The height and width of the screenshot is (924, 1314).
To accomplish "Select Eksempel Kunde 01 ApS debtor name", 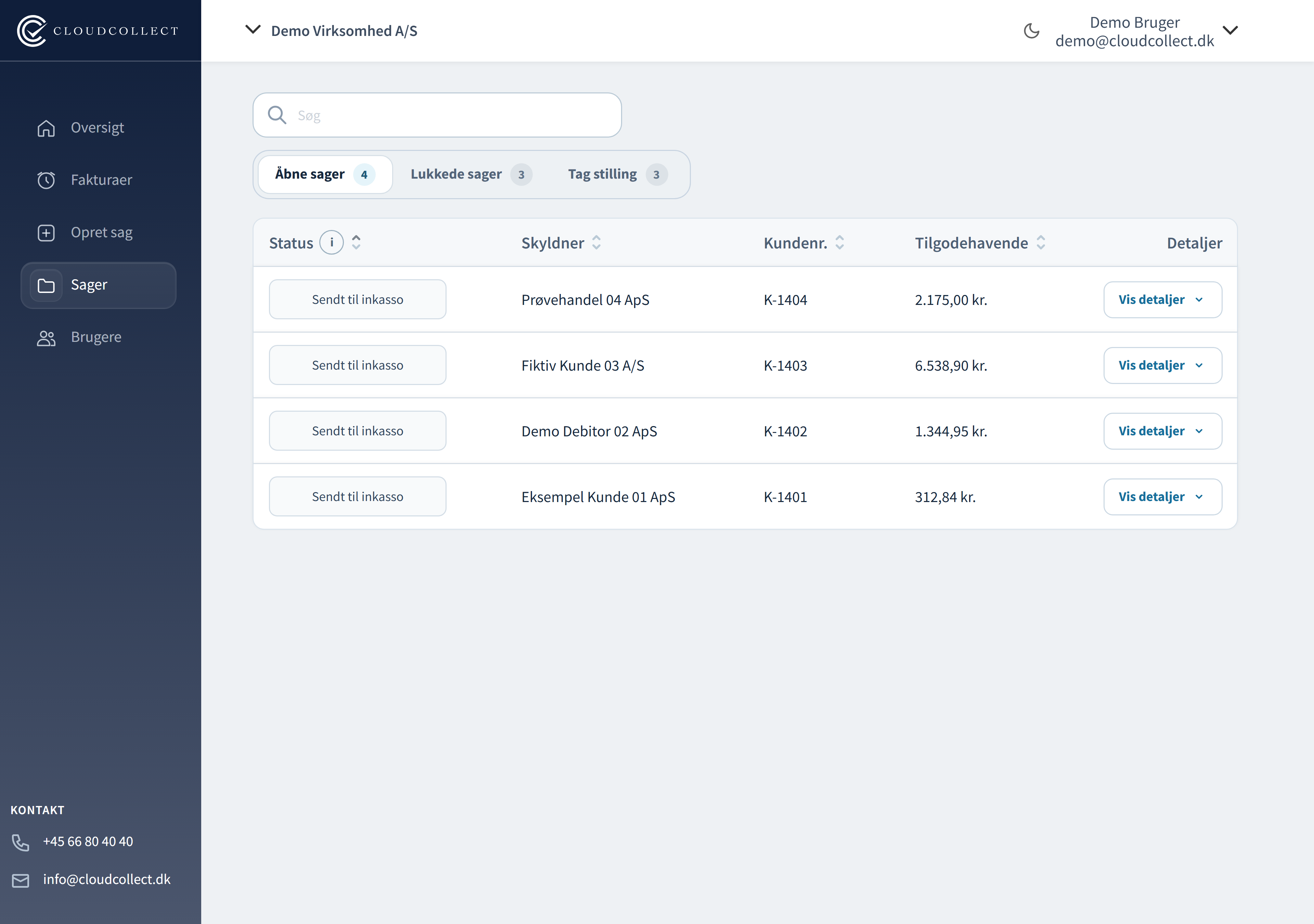I will [598, 497].
